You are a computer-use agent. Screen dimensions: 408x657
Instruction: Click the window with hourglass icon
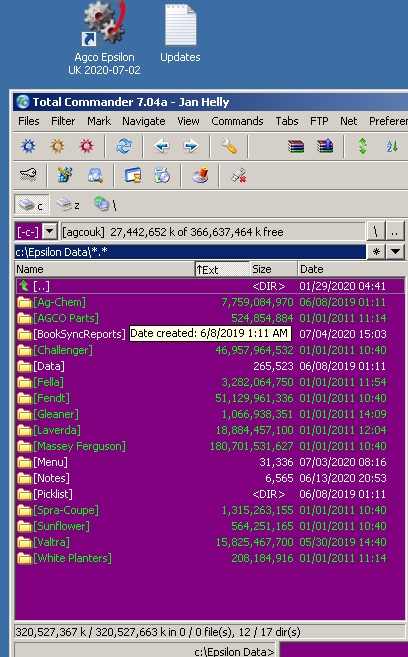coord(133,175)
